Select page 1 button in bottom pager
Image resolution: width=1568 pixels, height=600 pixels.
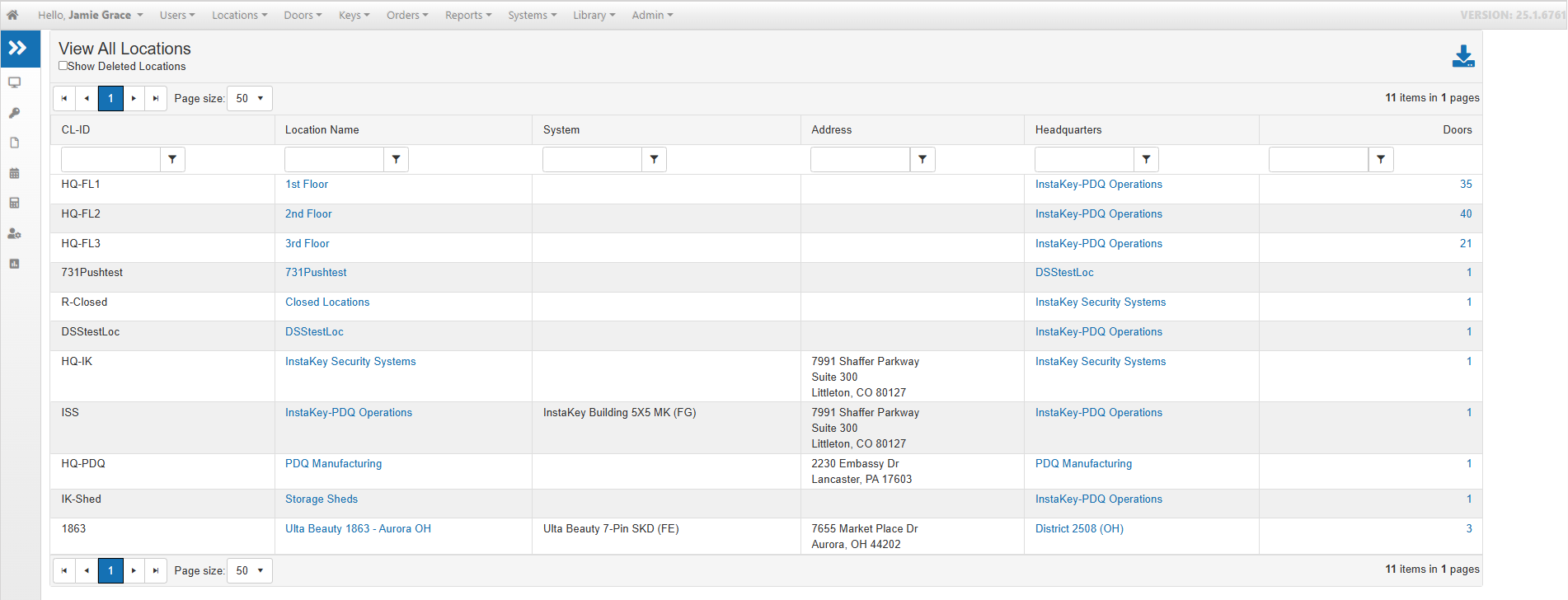point(110,570)
